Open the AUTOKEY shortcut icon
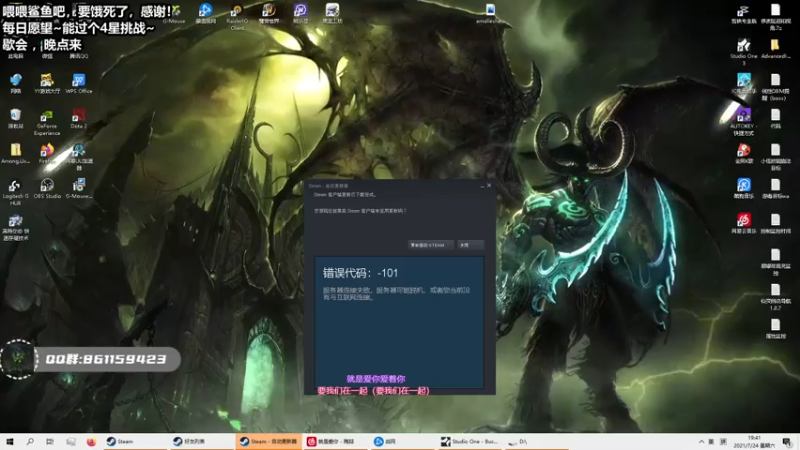 [x=743, y=122]
